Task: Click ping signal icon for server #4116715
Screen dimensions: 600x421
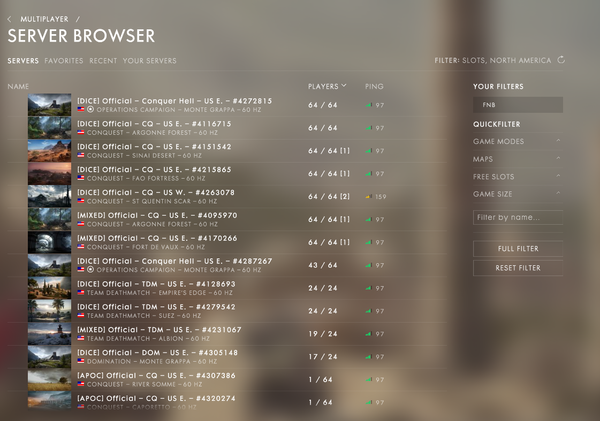Action: [x=368, y=128]
